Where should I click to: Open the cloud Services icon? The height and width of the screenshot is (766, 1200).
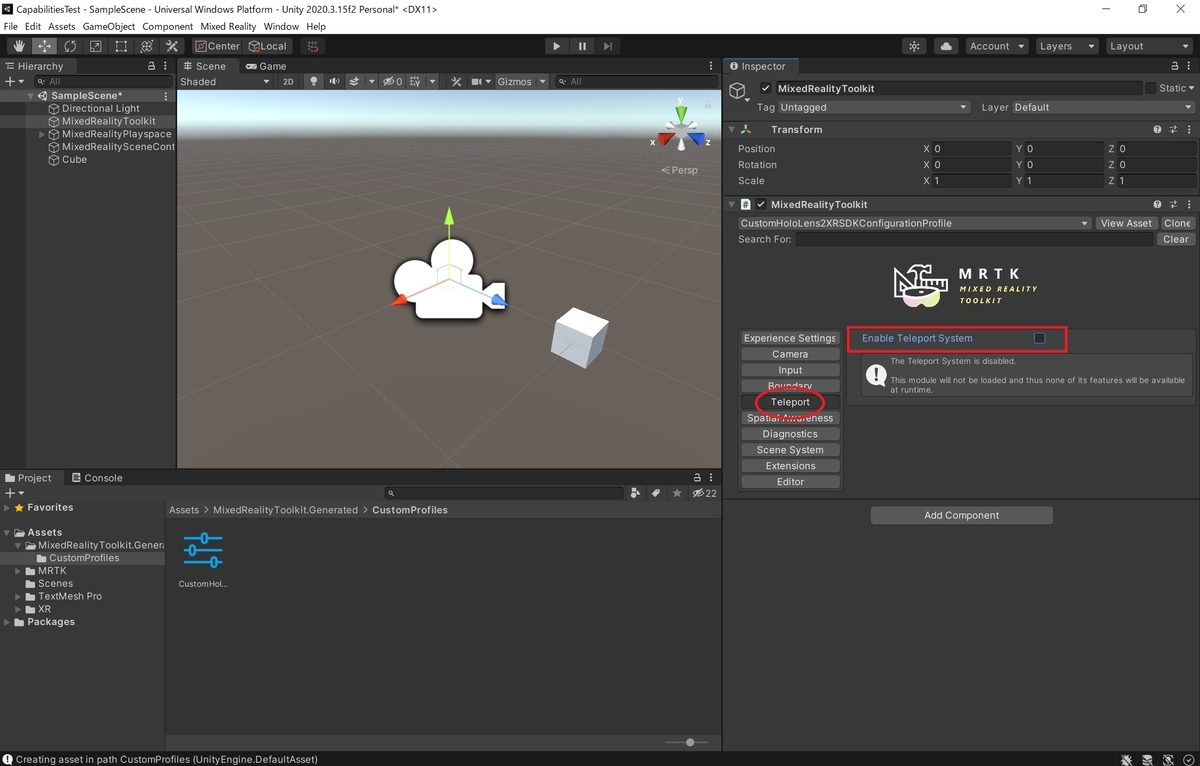(x=946, y=46)
